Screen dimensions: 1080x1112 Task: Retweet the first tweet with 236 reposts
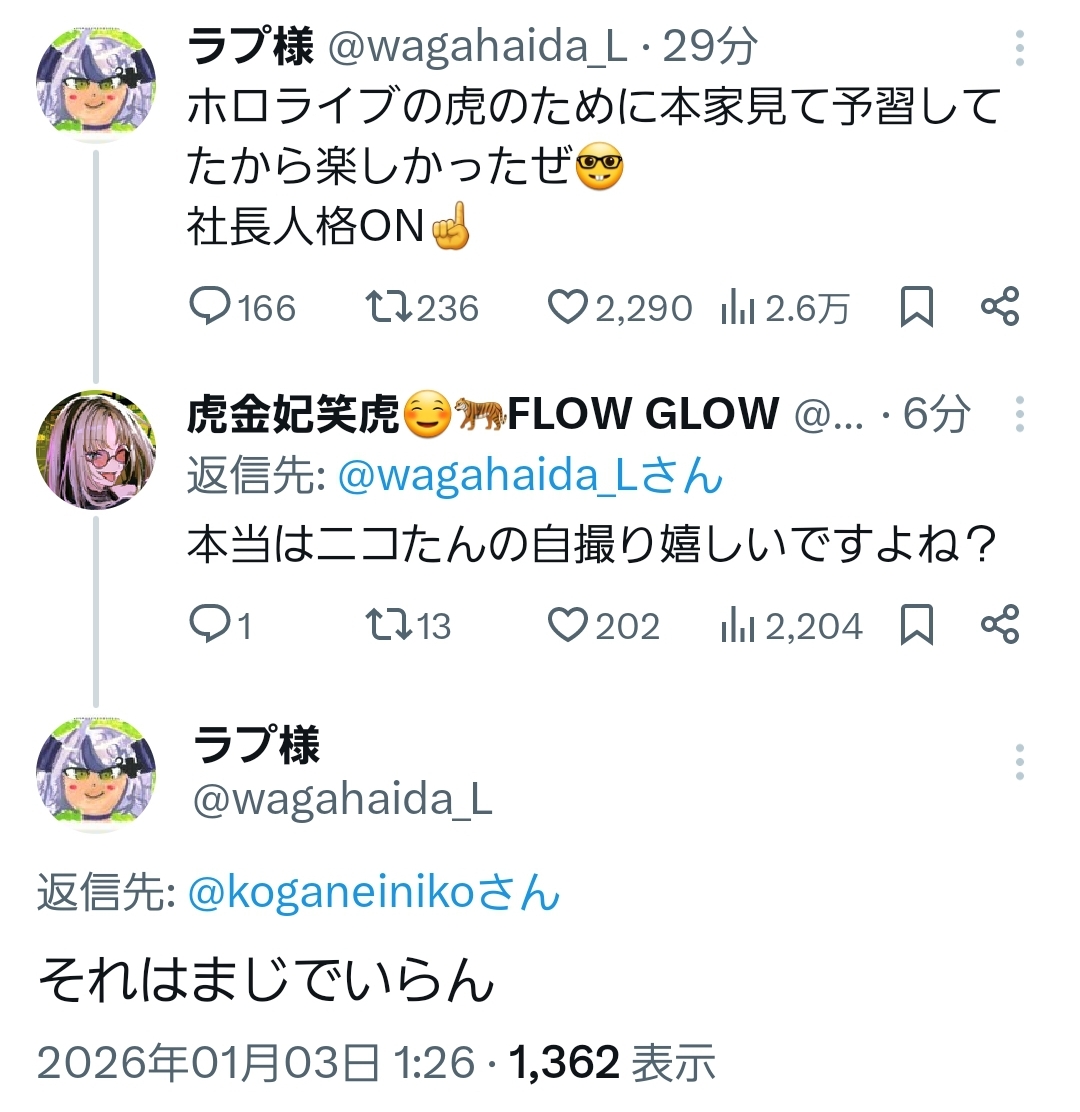tap(390, 307)
